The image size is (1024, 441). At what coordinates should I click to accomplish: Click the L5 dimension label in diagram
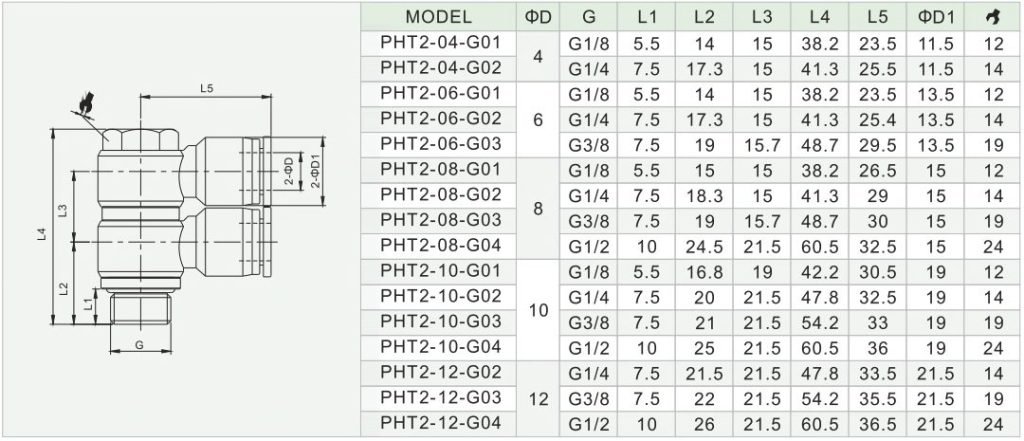206,89
